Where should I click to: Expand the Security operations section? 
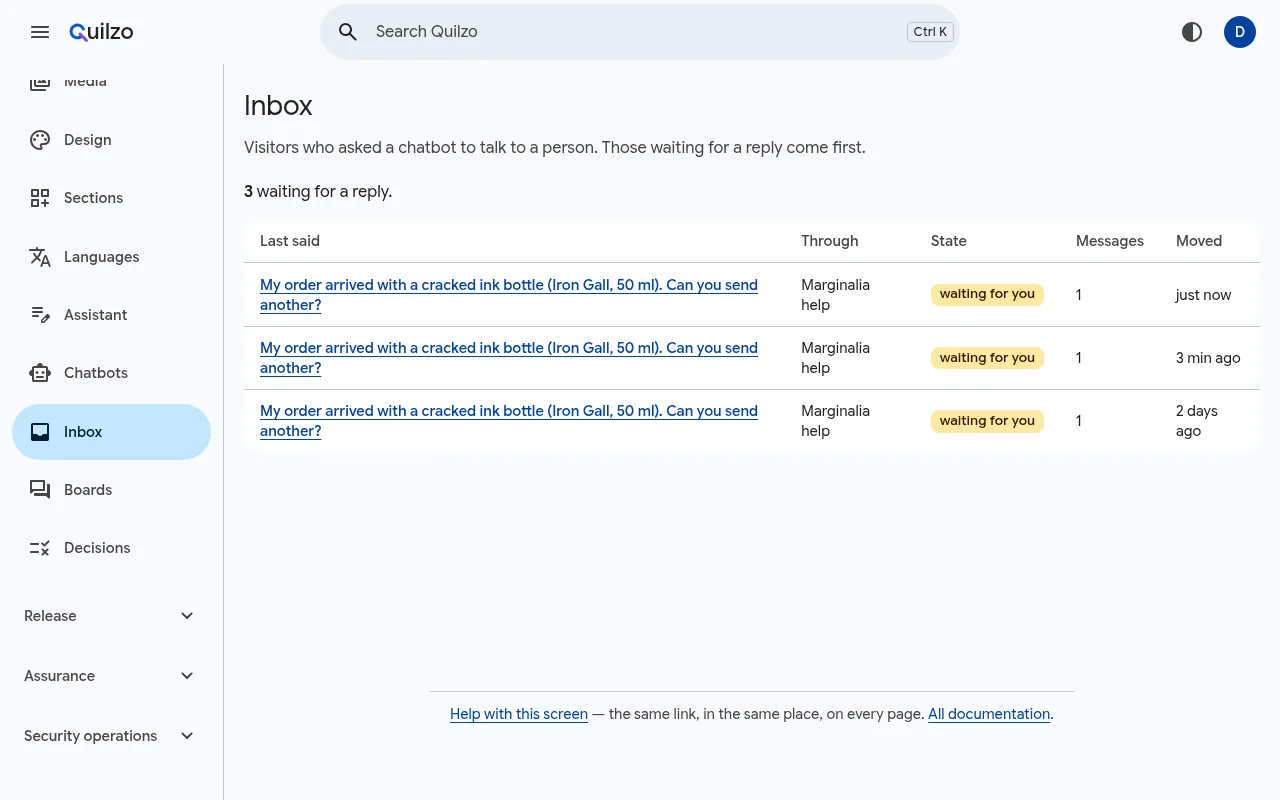[x=111, y=736]
